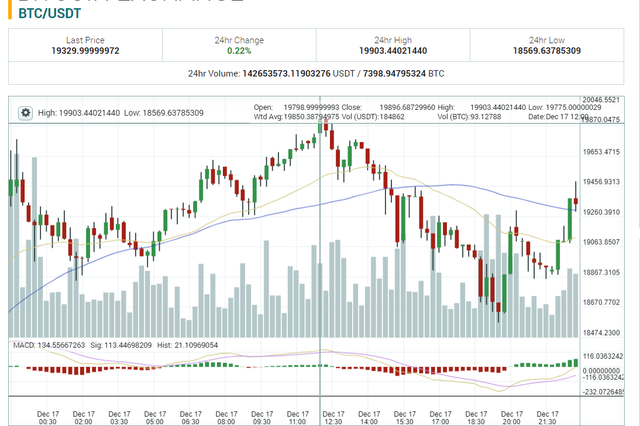This screenshot has height=426, width=640.
Task: Click Sig: 113.44698209 label
Action: (121, 345)
